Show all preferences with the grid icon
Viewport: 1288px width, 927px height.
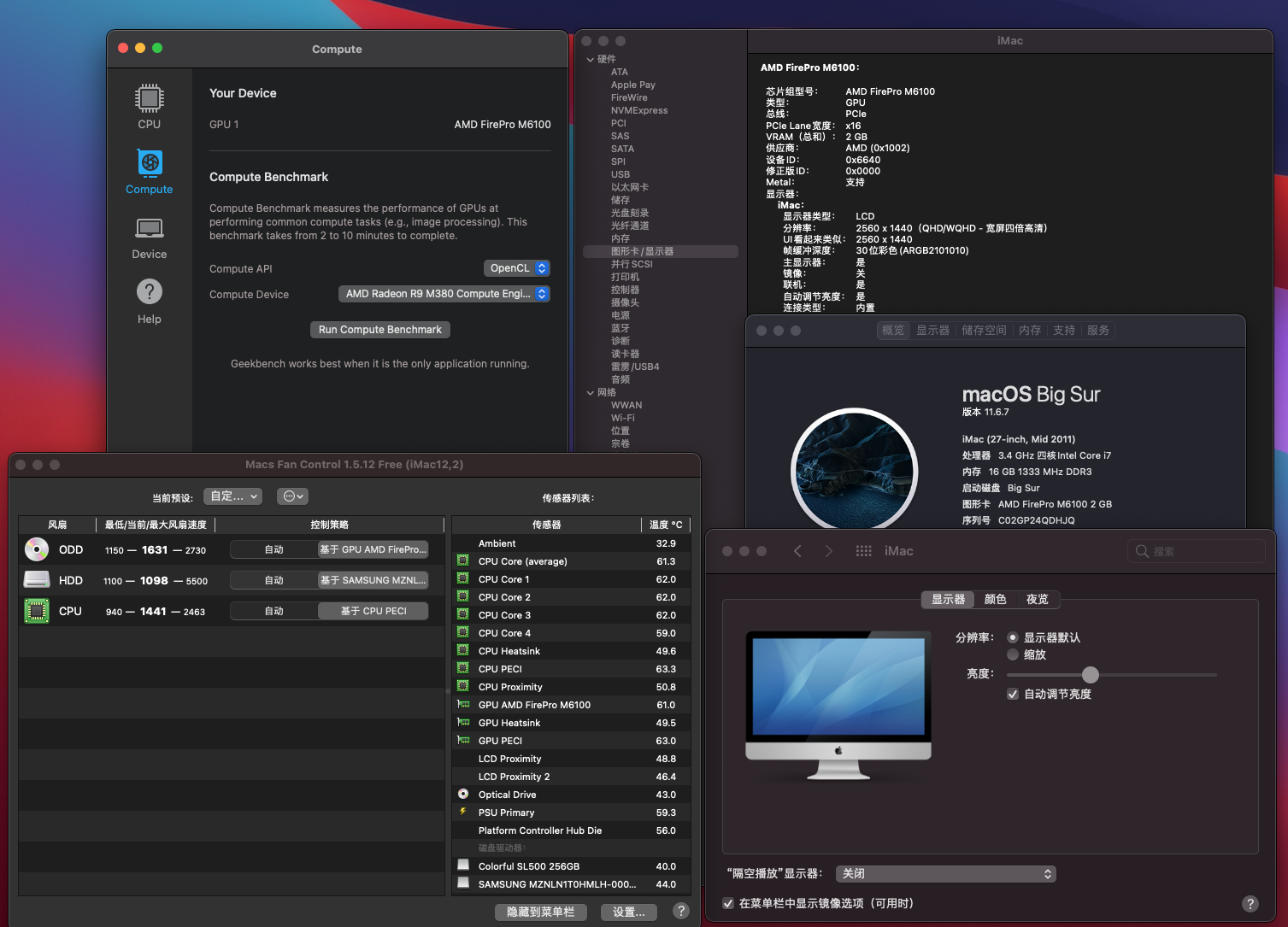863,551
